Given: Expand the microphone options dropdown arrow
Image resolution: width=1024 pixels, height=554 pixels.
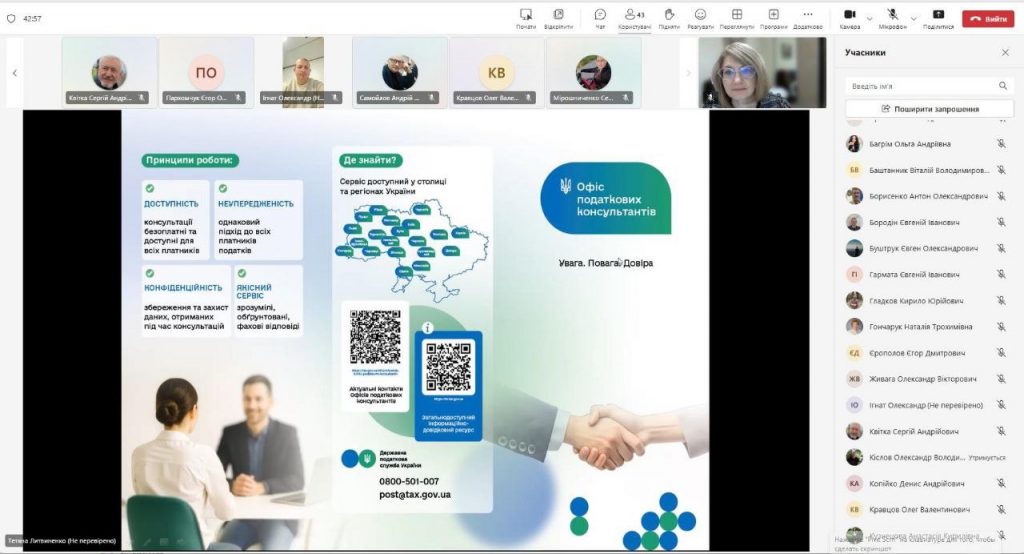Looking at the screenshot, I should (913, 17).
